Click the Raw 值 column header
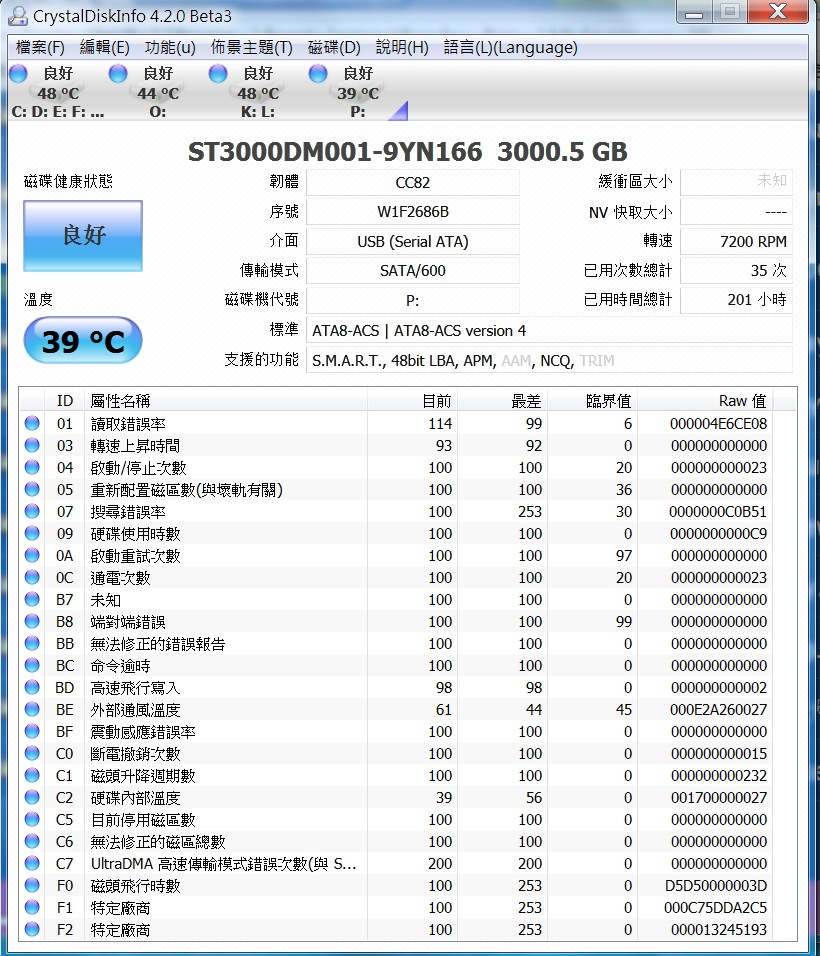The width and height of the screenshot is (820, 956). 704,401
